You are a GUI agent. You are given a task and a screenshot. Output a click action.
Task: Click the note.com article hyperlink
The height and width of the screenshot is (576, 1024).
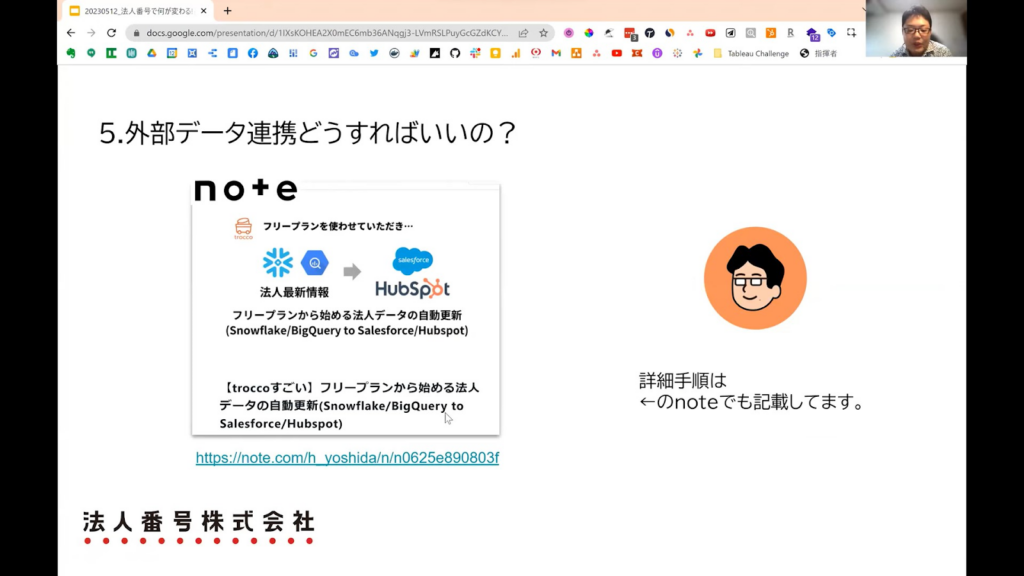[347, 458]
